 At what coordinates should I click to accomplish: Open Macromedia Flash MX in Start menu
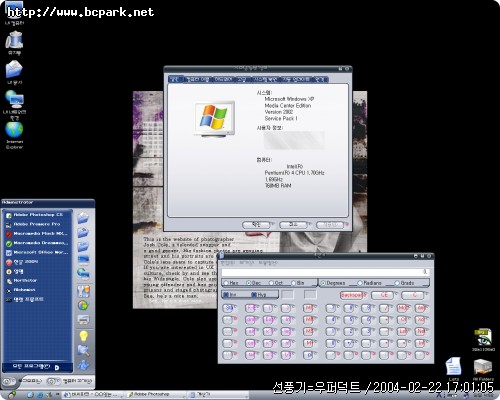37,233
